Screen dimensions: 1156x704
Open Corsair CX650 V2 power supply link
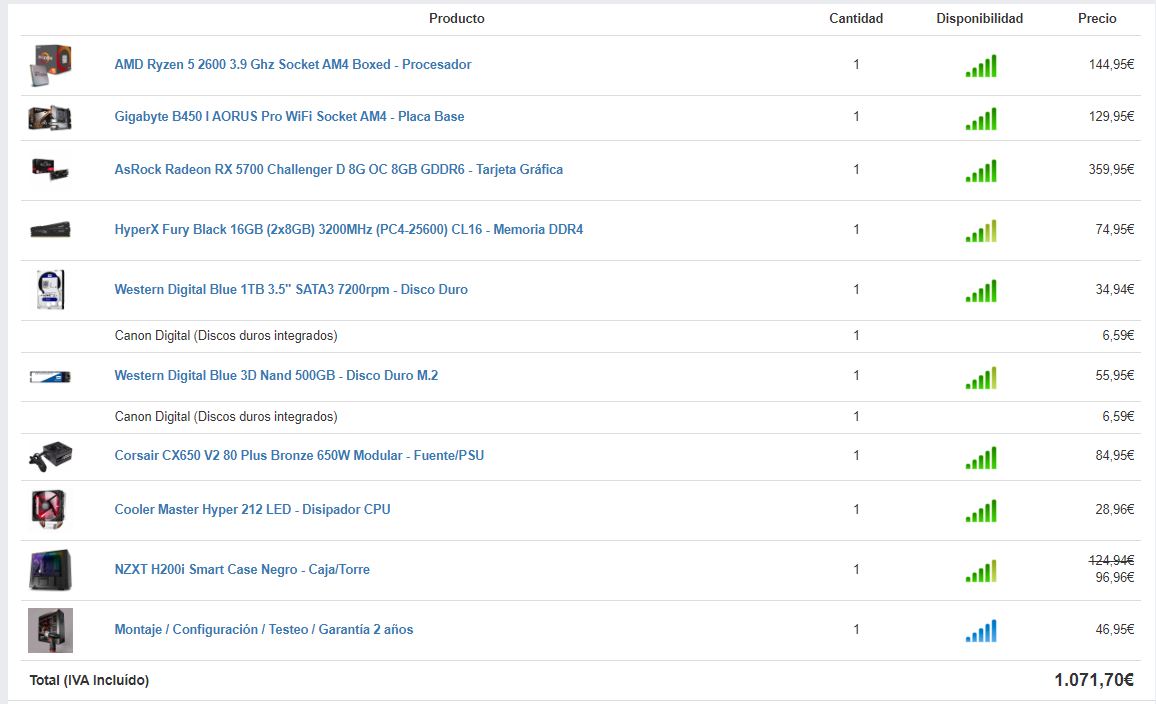[299, 456]
